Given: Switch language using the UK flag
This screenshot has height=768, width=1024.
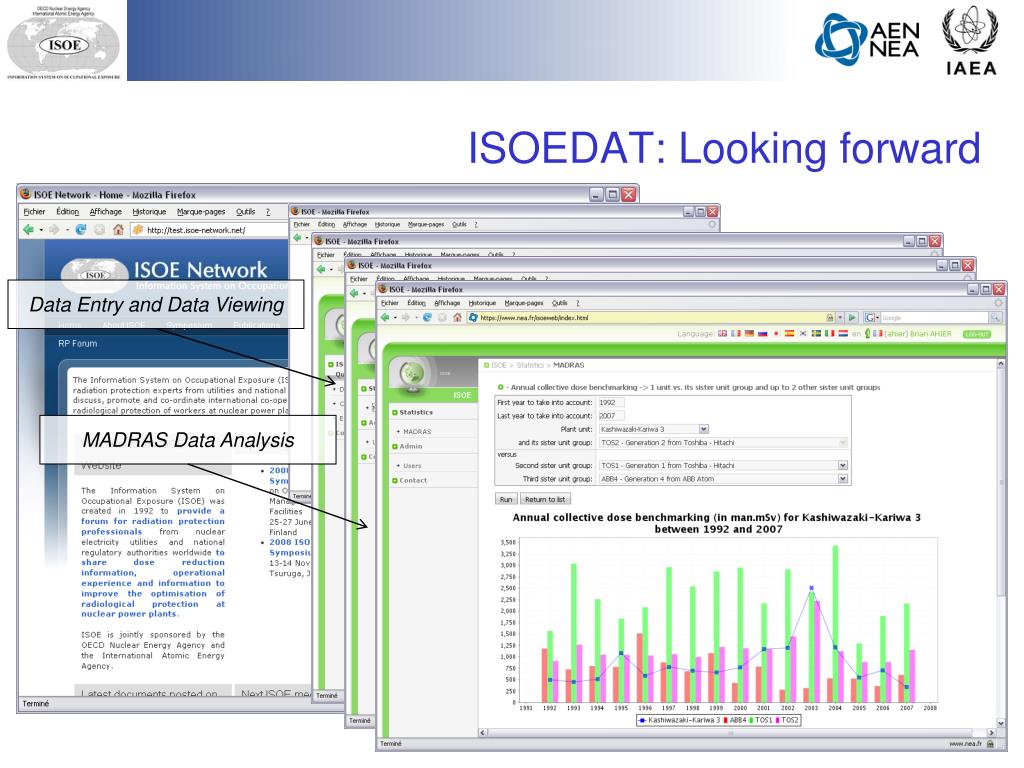Looking at the screenshot, I should coord(722,334).
